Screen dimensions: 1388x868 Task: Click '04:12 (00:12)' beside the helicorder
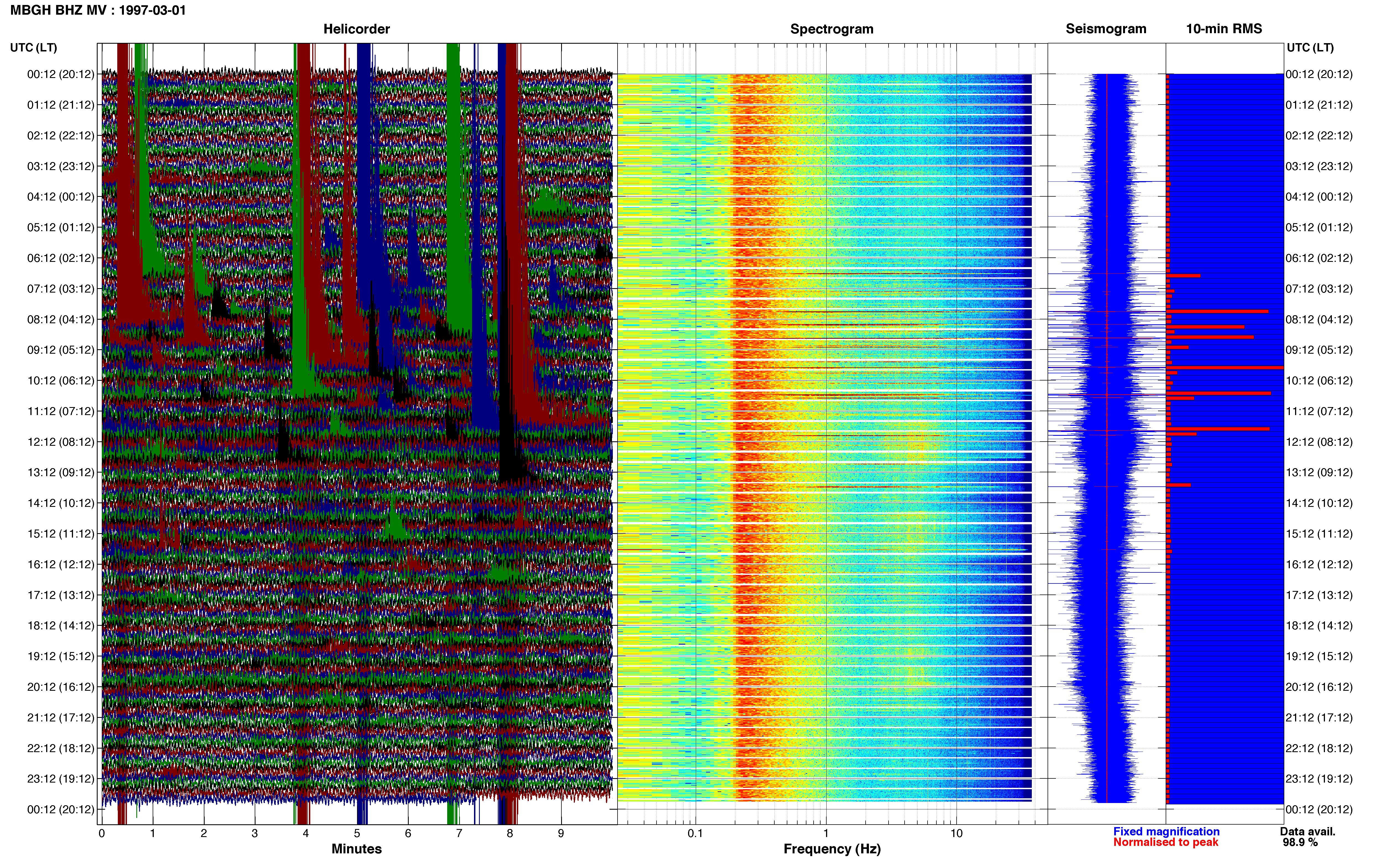pyautogui.click(x=61, y=197)
